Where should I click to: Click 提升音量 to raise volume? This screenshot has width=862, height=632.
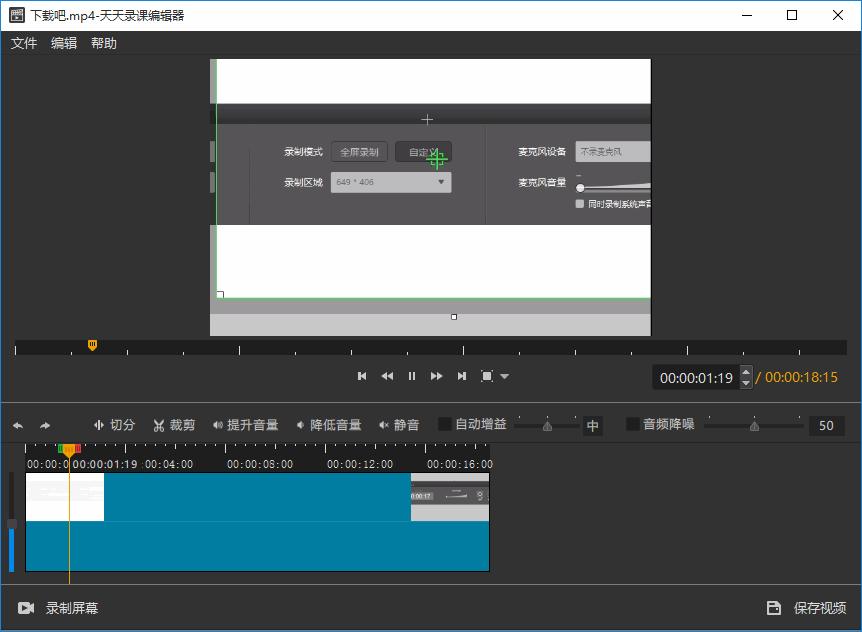[x=245, y=425]
